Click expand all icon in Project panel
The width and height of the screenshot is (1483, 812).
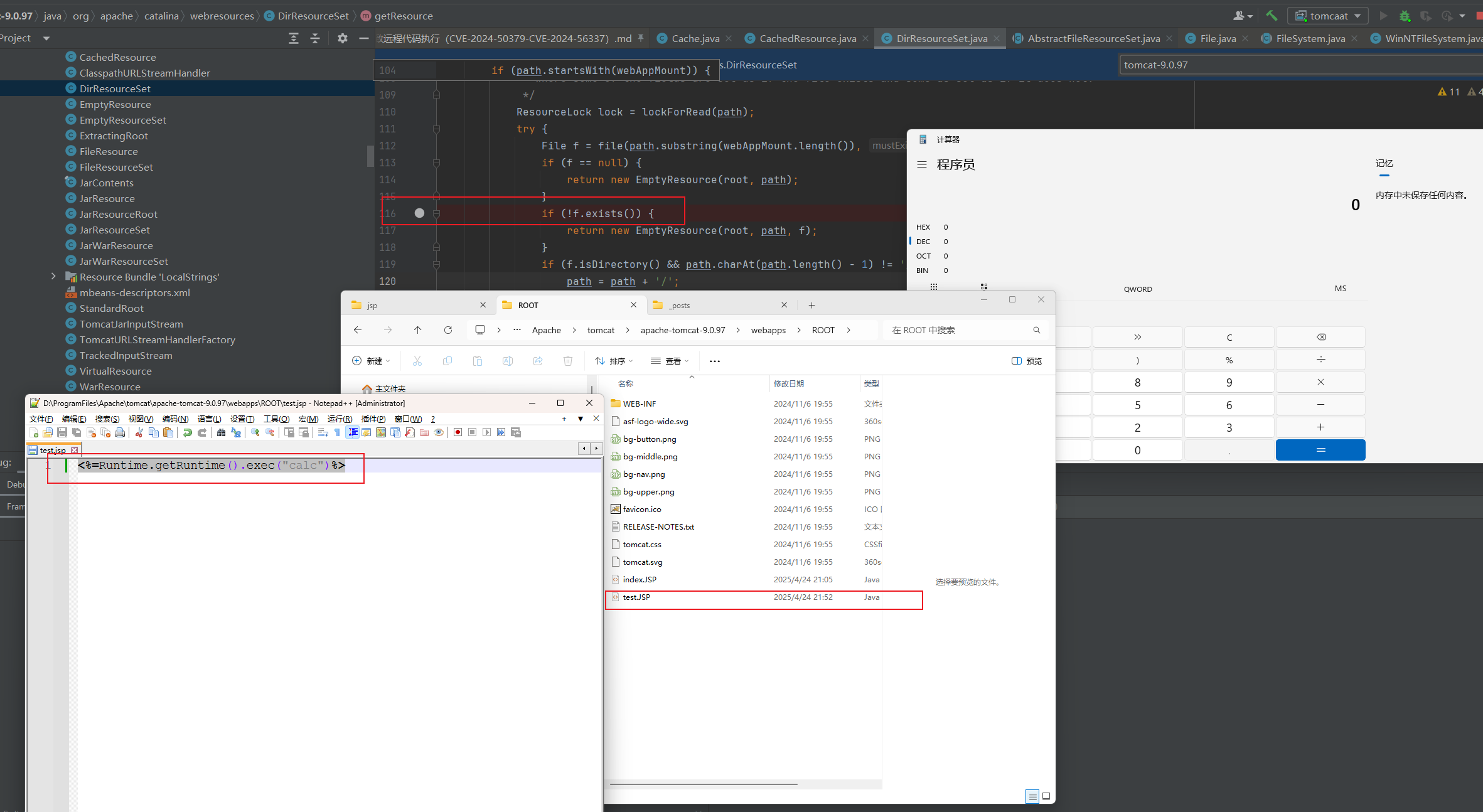pyautogui.click(x=294, y=38)
